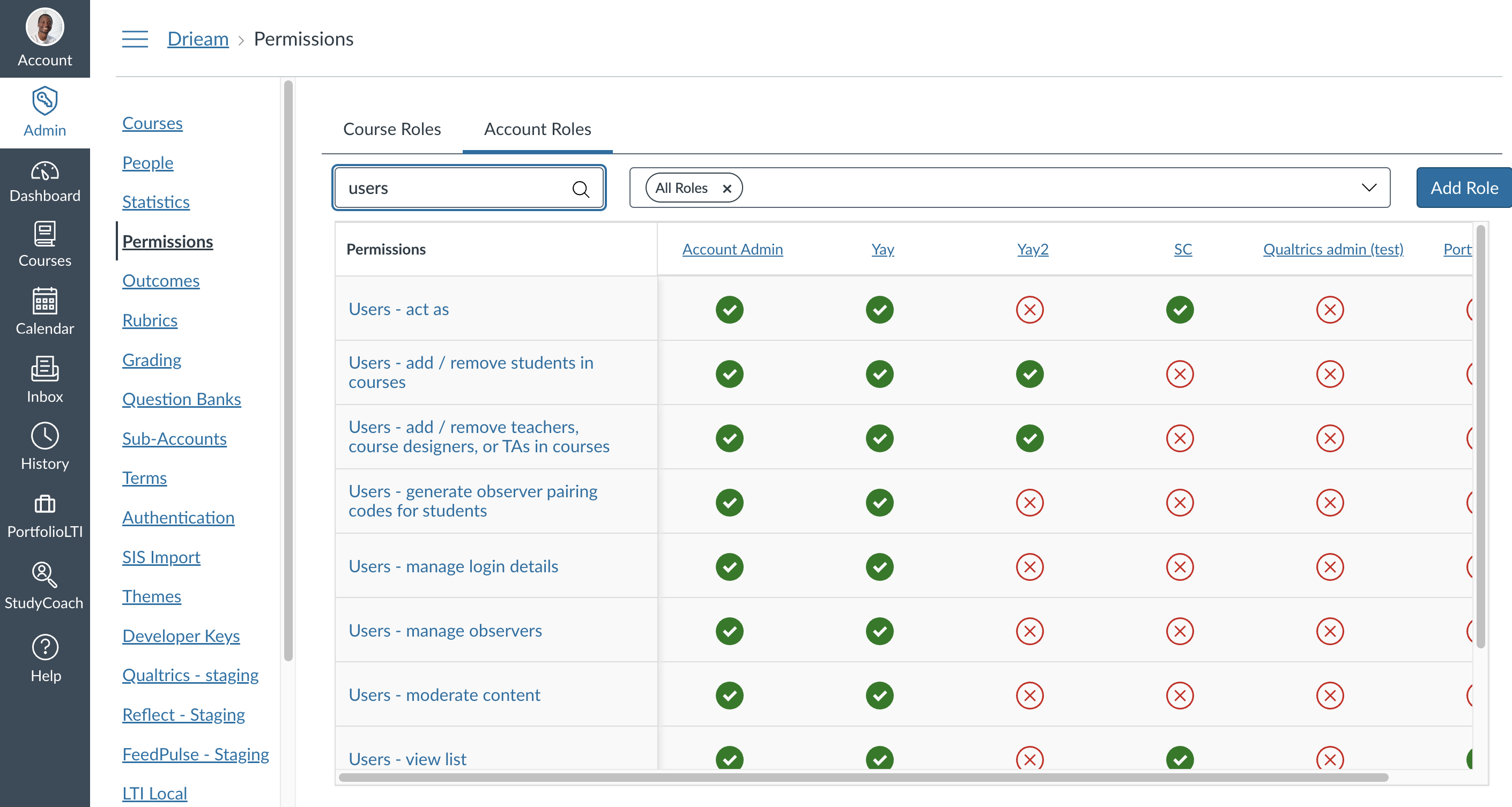Expand Users - add / remove teachers permission

pos(479,436)
